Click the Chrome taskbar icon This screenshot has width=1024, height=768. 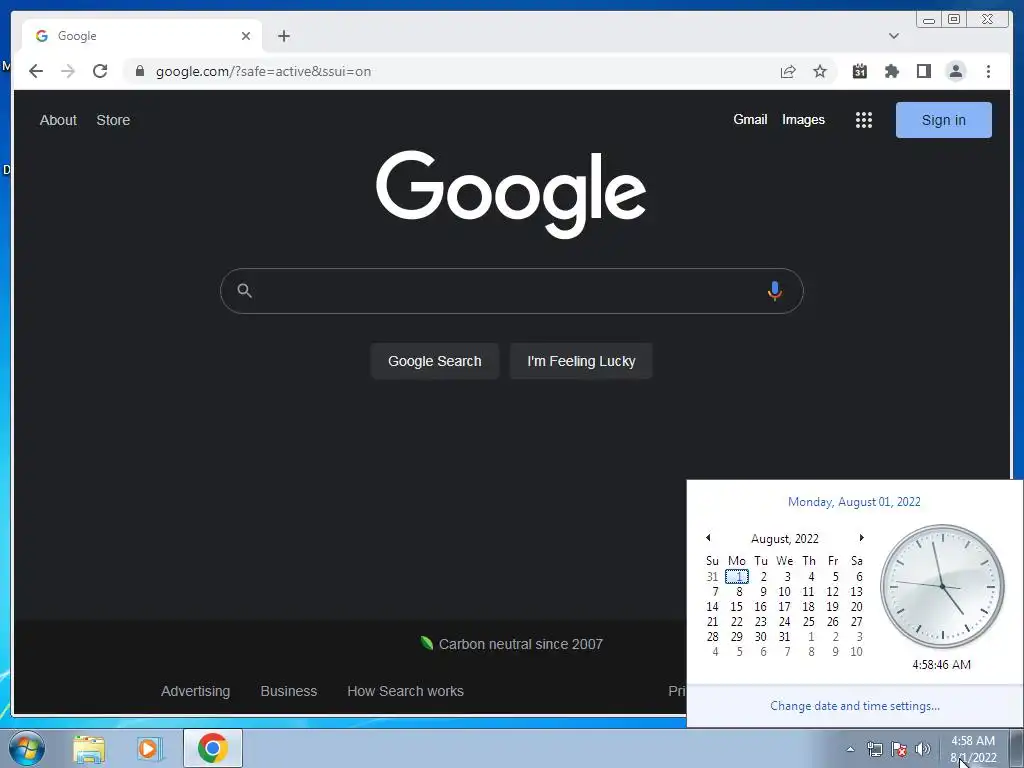(213, 748)
